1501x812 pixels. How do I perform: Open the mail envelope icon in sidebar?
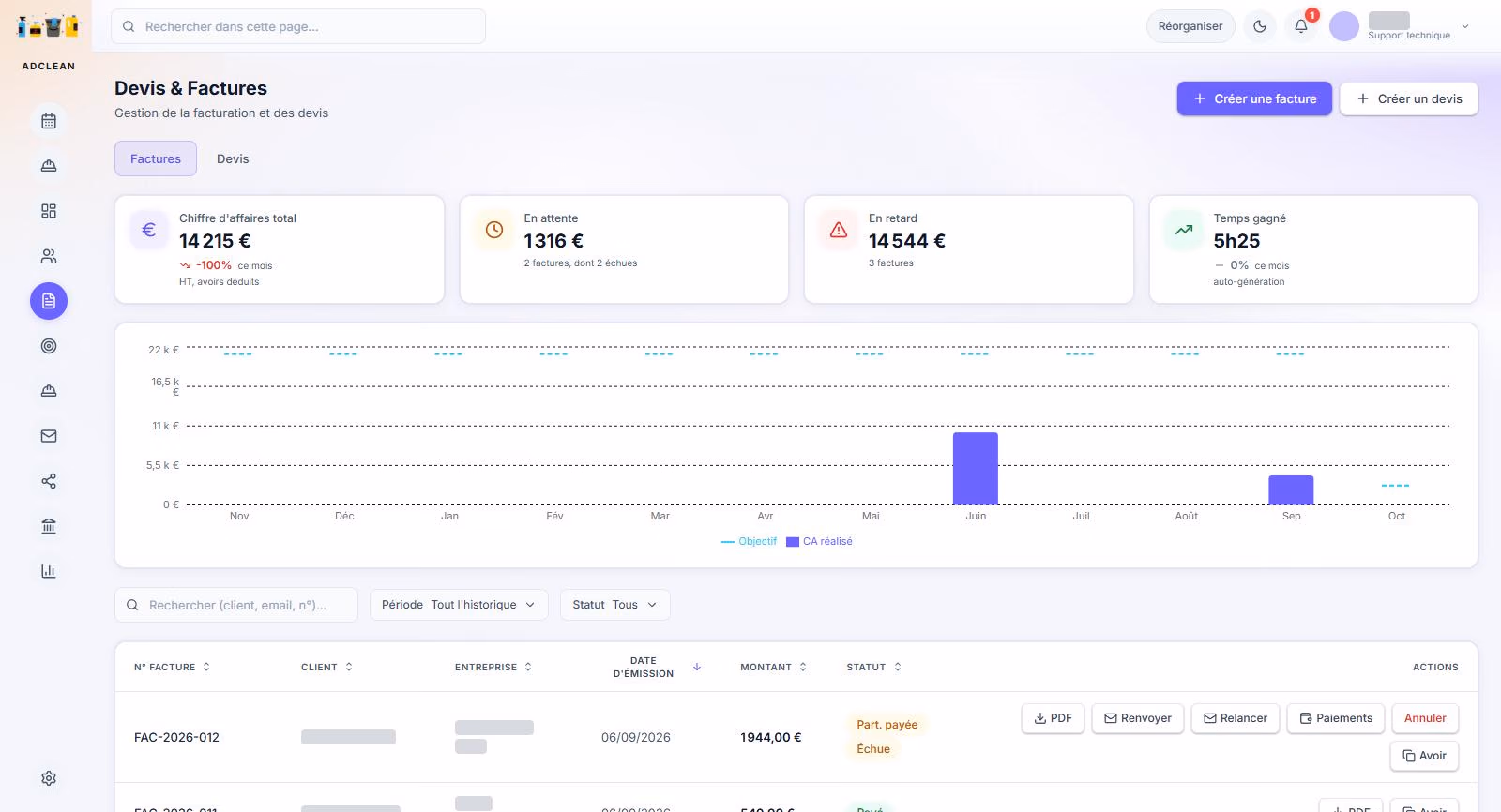[49, 436]
